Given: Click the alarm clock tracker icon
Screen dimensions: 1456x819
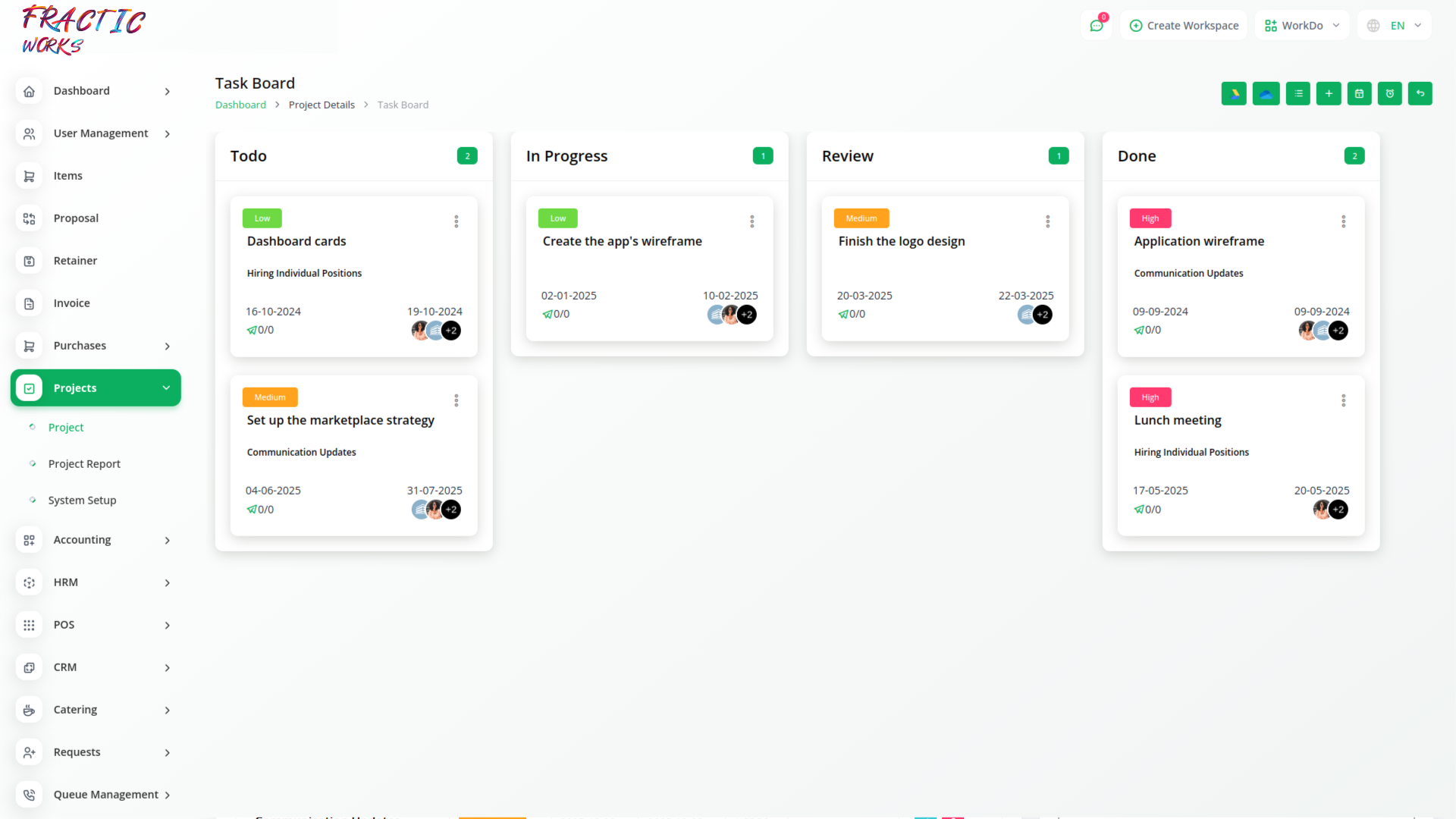Looking at the screenshot, I should [1389, 93].
